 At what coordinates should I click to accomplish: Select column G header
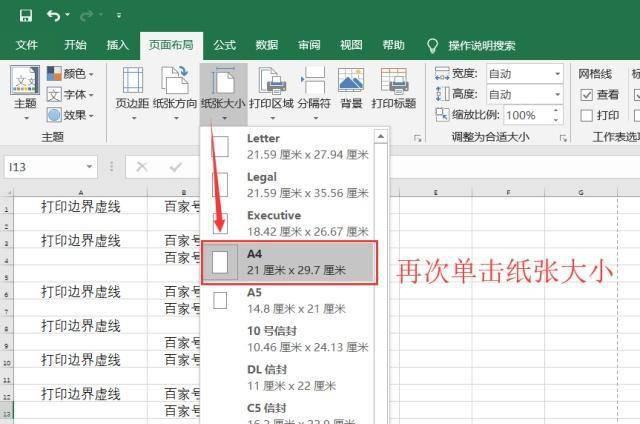pyautogui.click(x=581, y=192)
